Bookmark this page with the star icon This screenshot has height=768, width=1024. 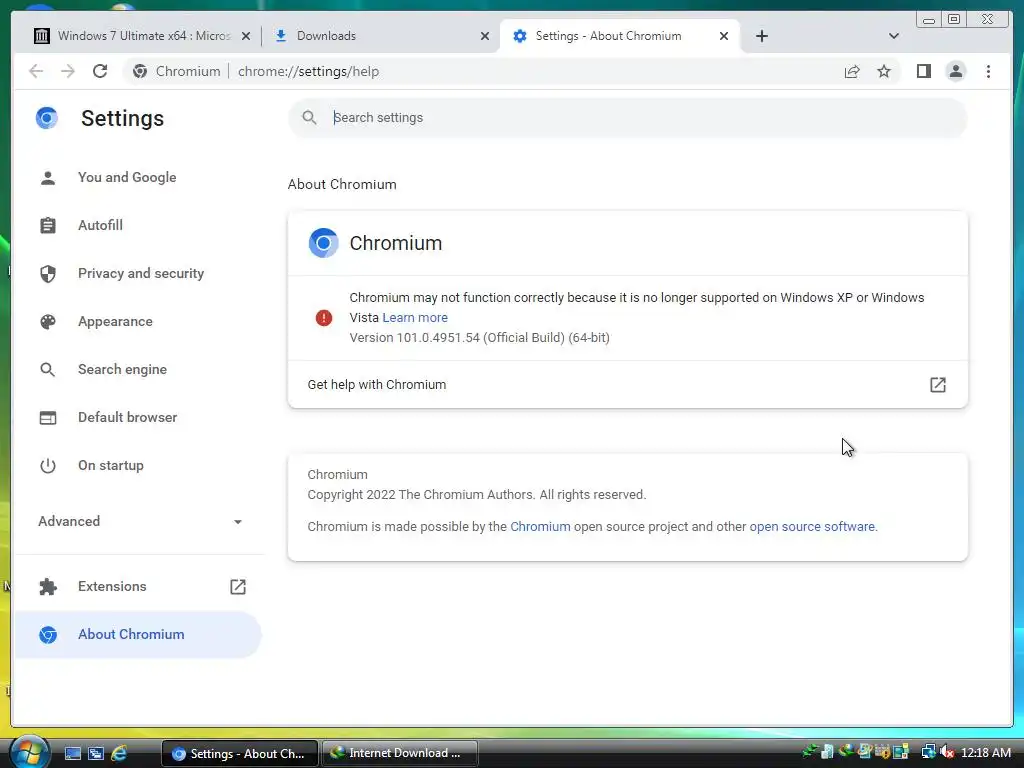pos(884,71)
